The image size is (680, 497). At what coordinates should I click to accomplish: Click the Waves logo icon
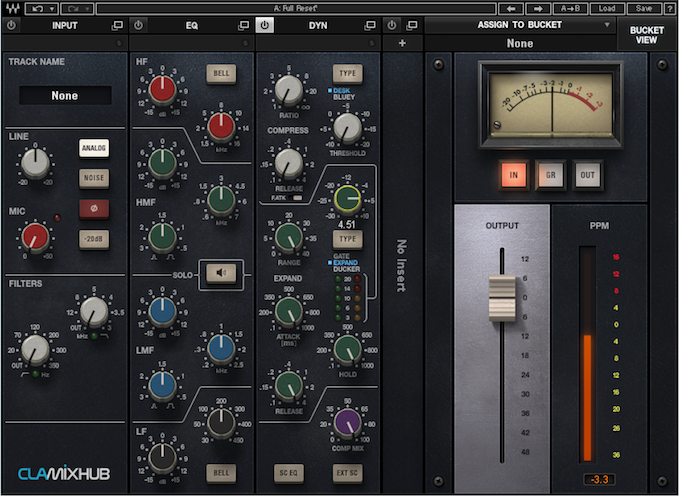(x=12, y=8)
